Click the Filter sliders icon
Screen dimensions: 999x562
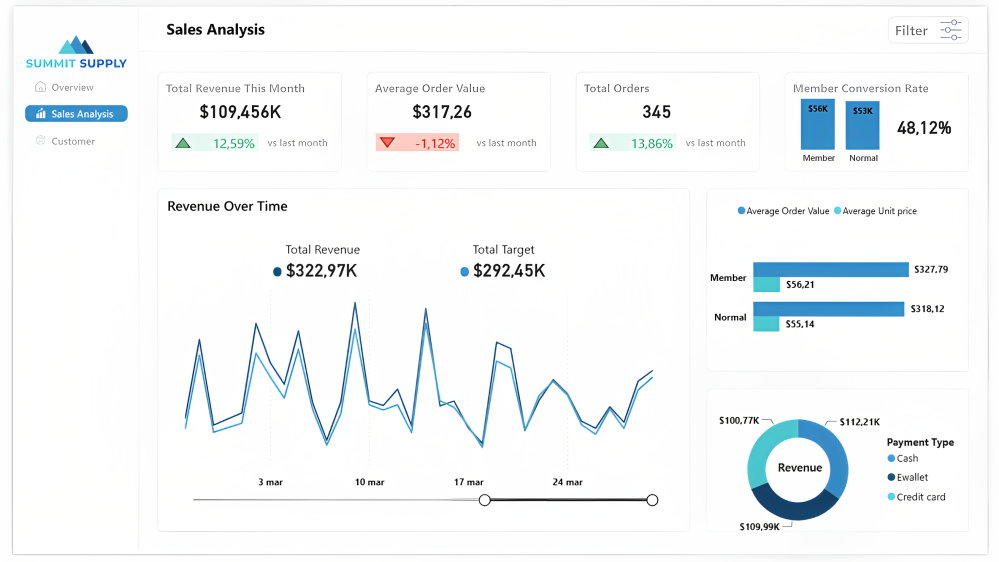tap(950, 30)
